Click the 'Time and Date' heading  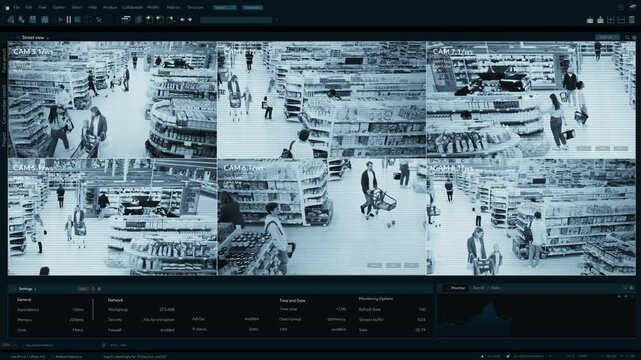point(292,300)
